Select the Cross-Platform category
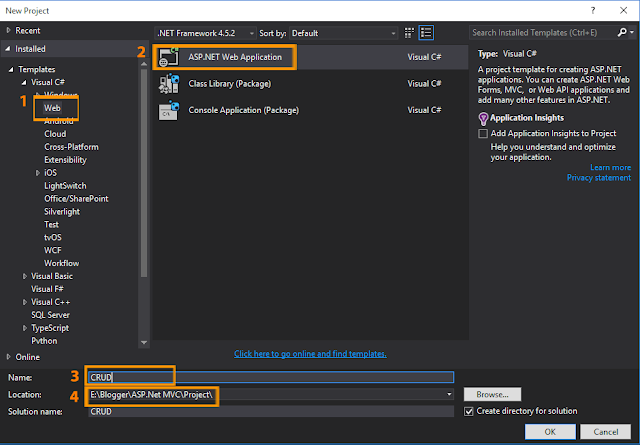The image size is (640, 445). point(71,147)
